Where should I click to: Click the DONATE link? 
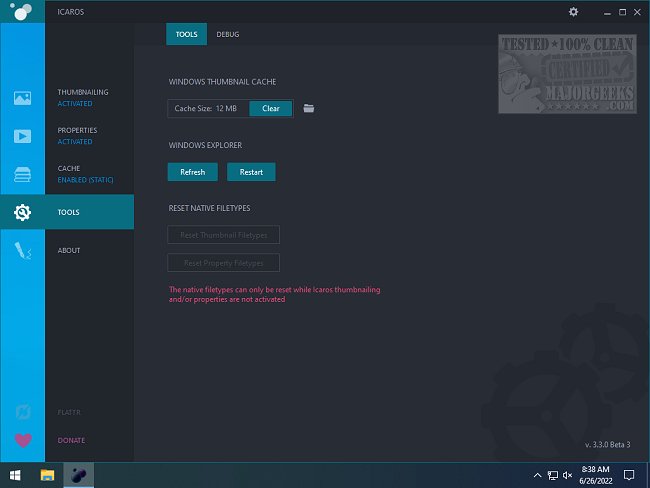[x=71, y=440]
